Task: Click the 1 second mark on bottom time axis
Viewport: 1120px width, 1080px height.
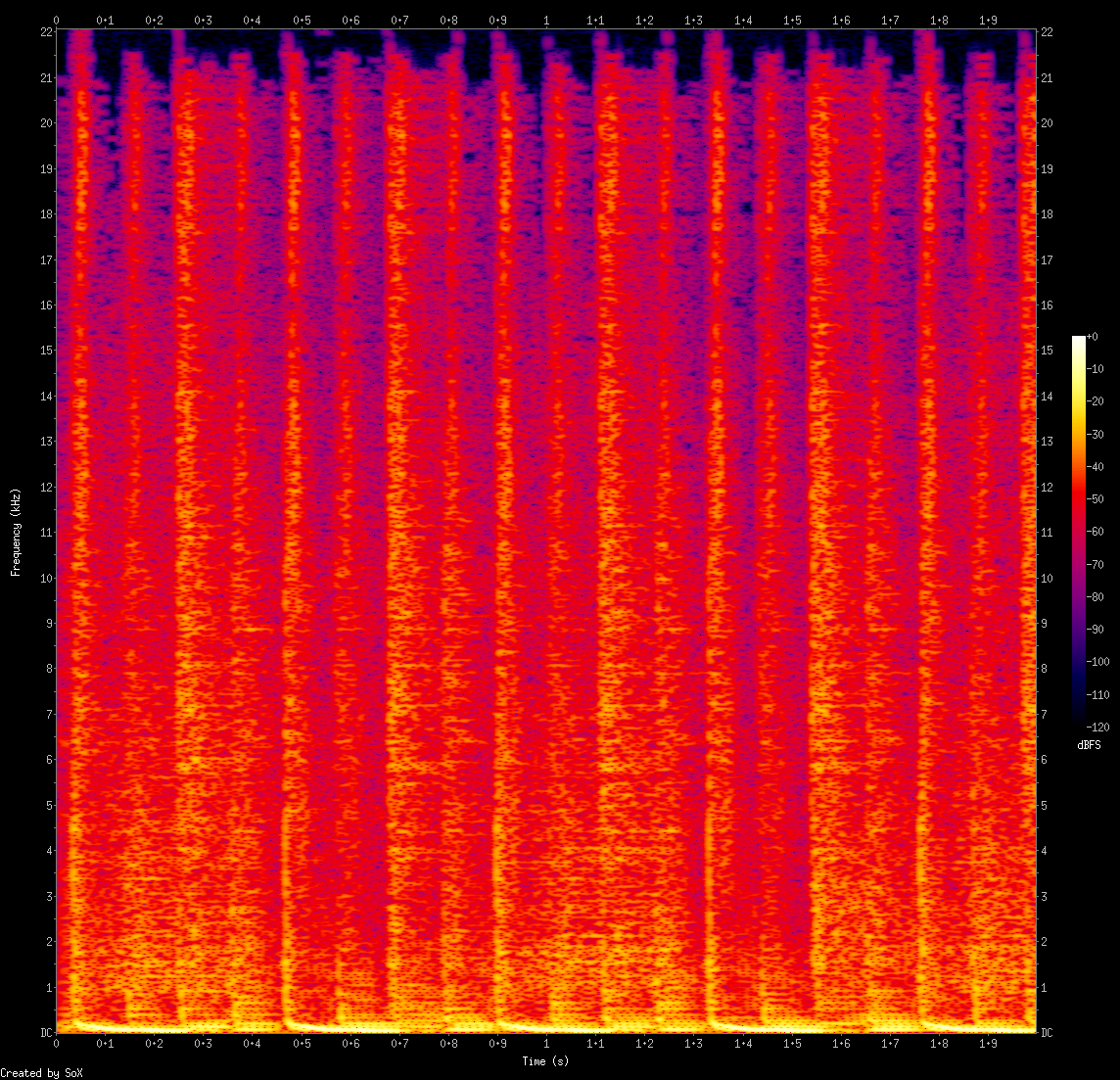Action: (x=546, y=1044)
